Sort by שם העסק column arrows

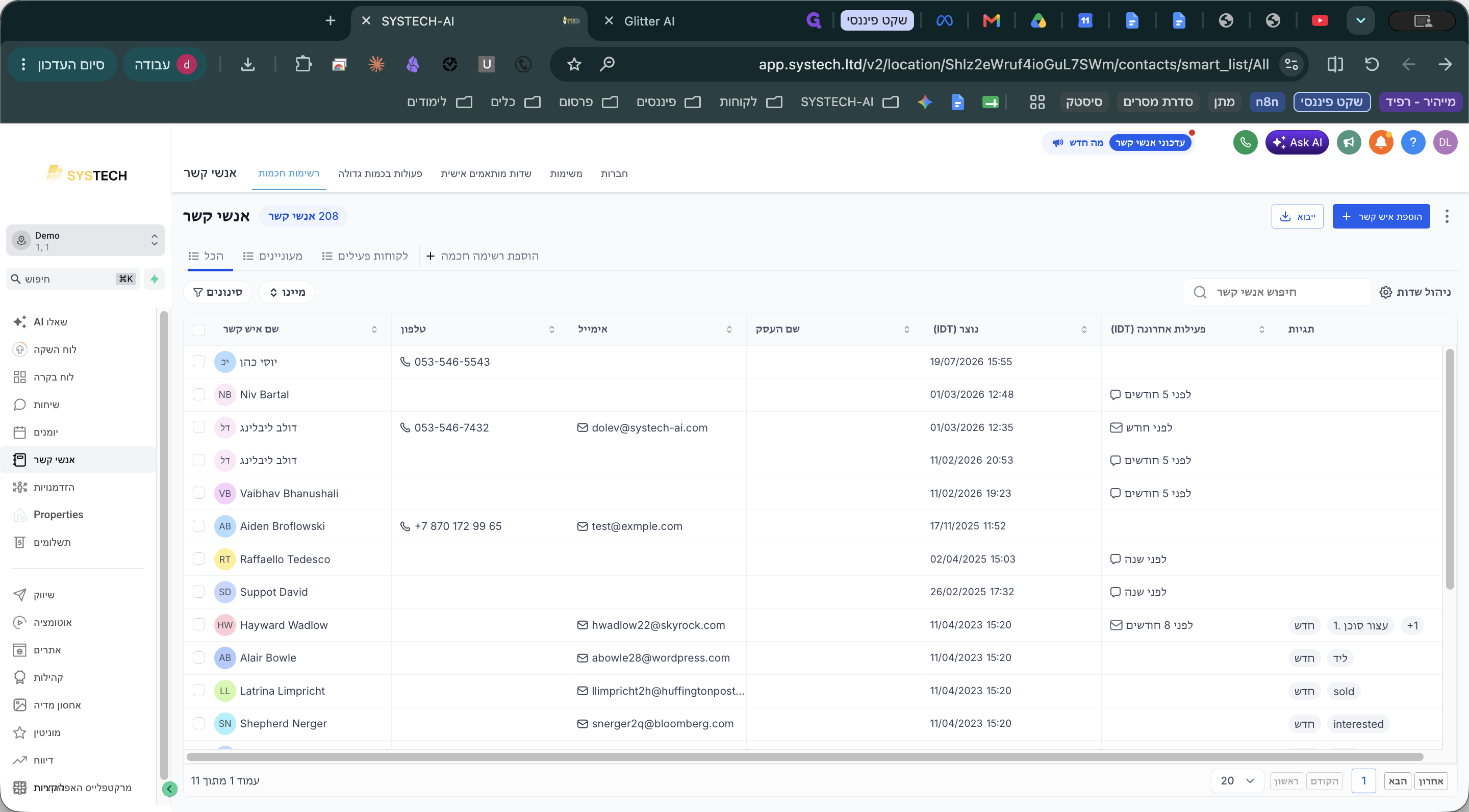pos(907,329)
